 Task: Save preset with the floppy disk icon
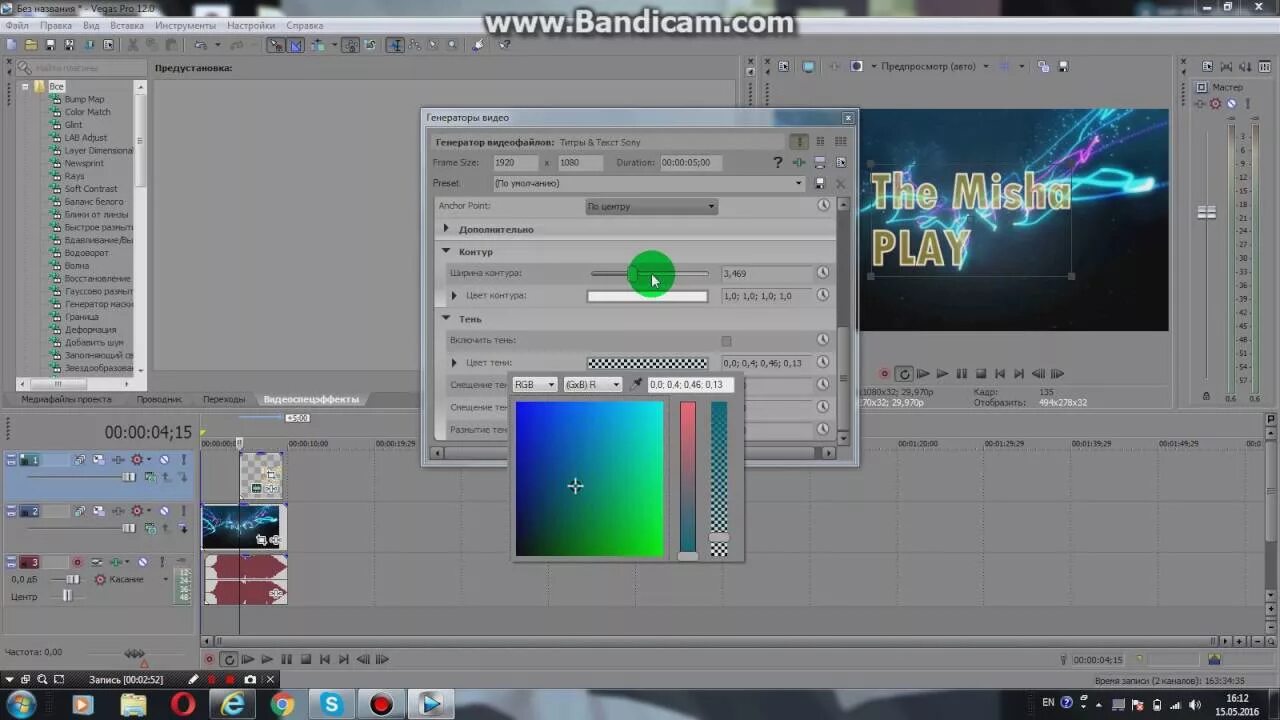(x=820, y=183)
